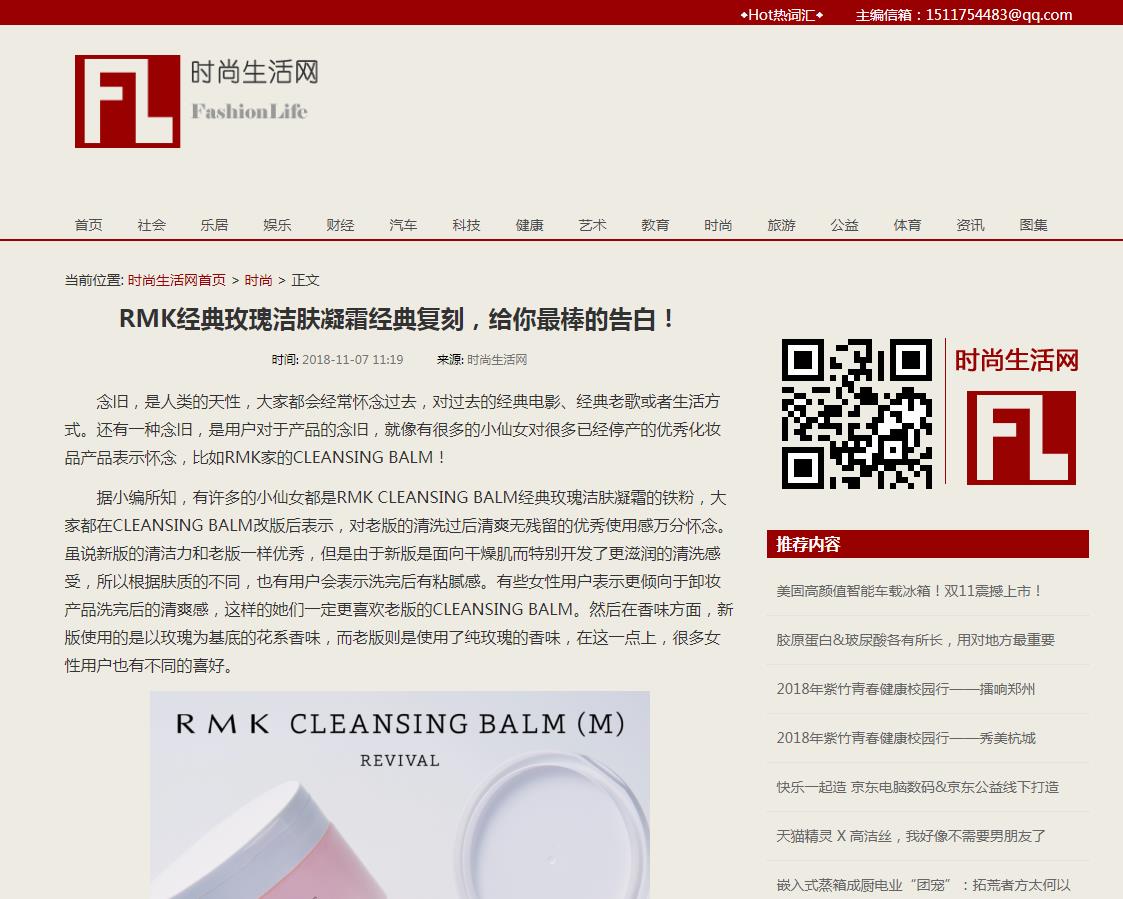Open the 图集 navigation item
Screen dimensions: 1123x899
[x=1033, y=225]
